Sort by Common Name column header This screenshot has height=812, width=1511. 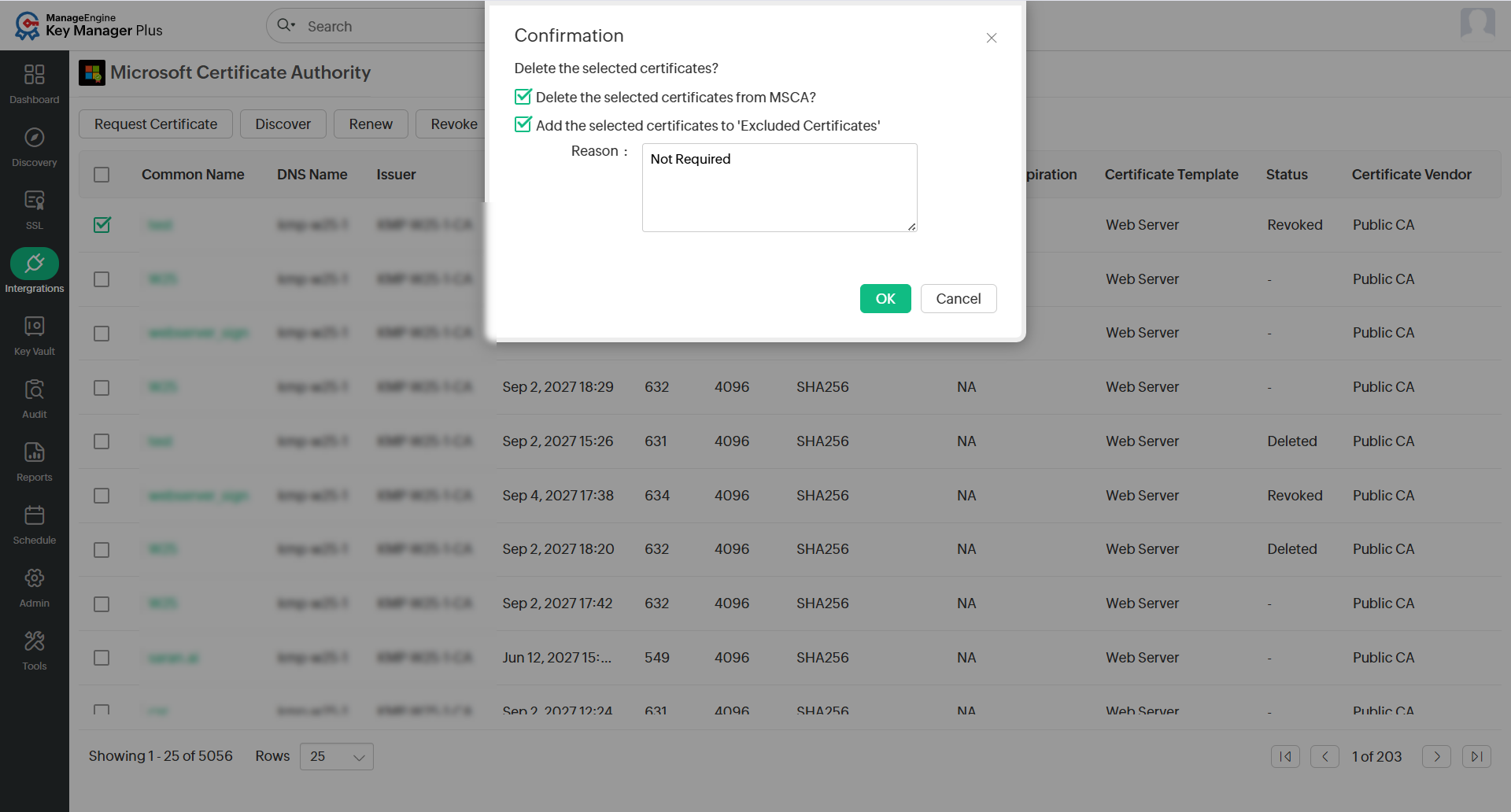[193, 175]
